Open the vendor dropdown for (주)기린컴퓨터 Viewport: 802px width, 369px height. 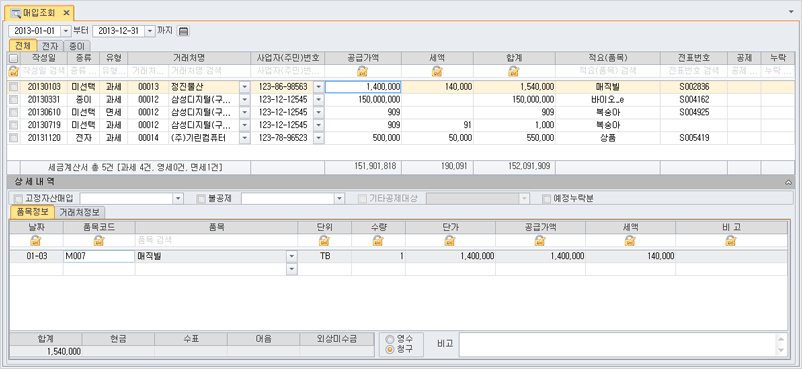click(x=244, y=138)
